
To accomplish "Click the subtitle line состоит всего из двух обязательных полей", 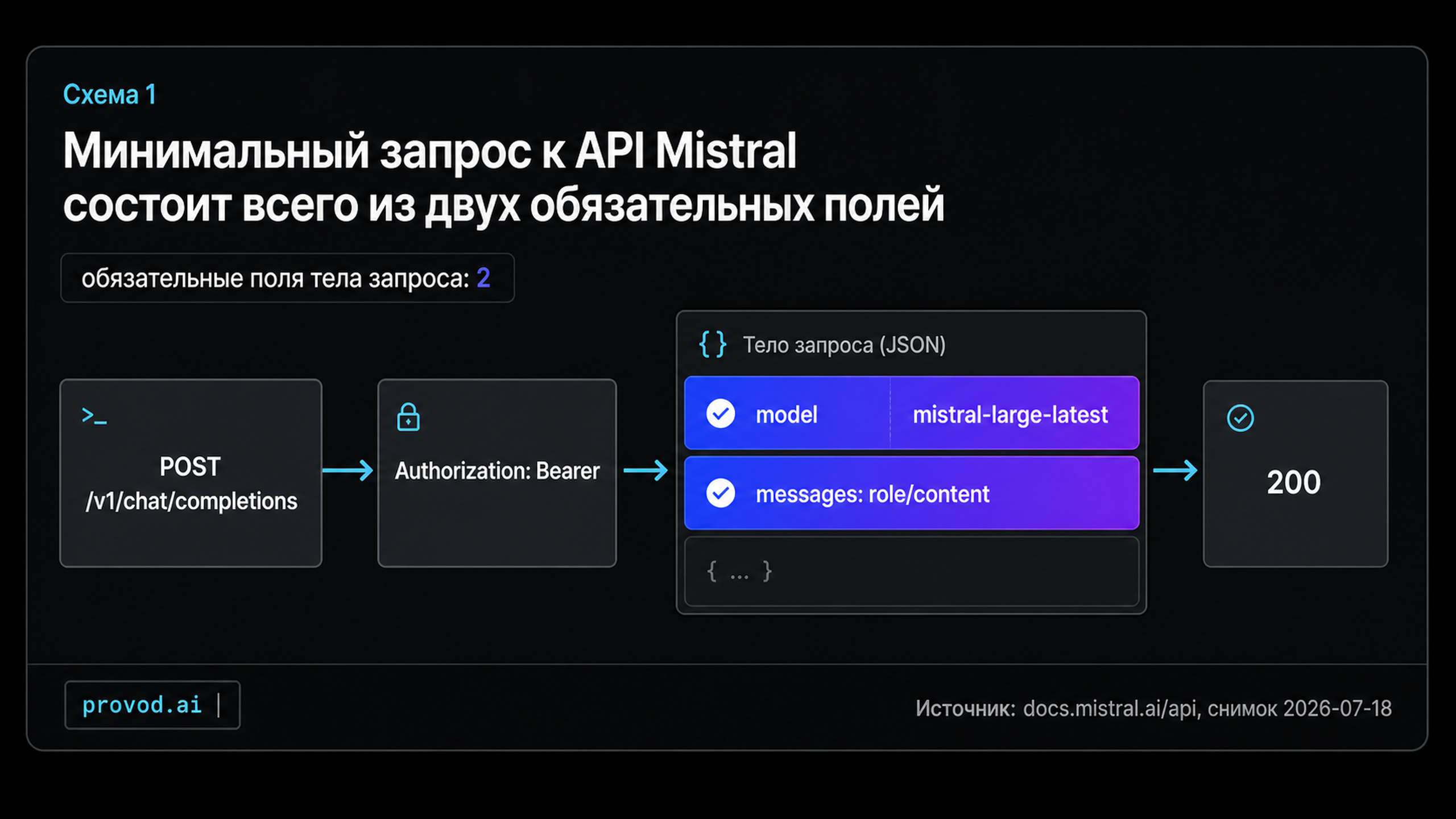I will (503, 205).
